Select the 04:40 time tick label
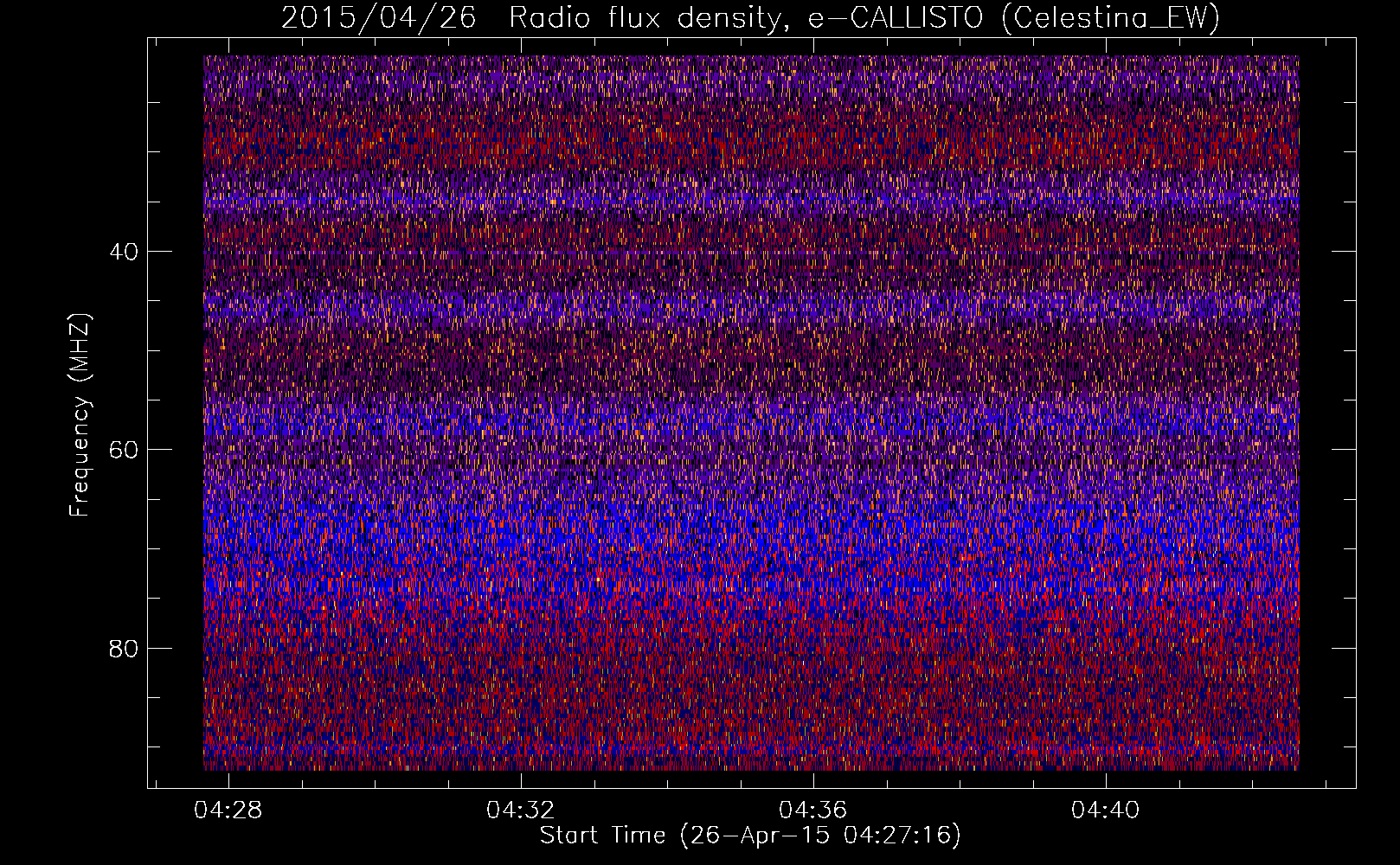The height and width of the screenshot is (865, 1400). pyautogui.click(x=1106, y=811)
